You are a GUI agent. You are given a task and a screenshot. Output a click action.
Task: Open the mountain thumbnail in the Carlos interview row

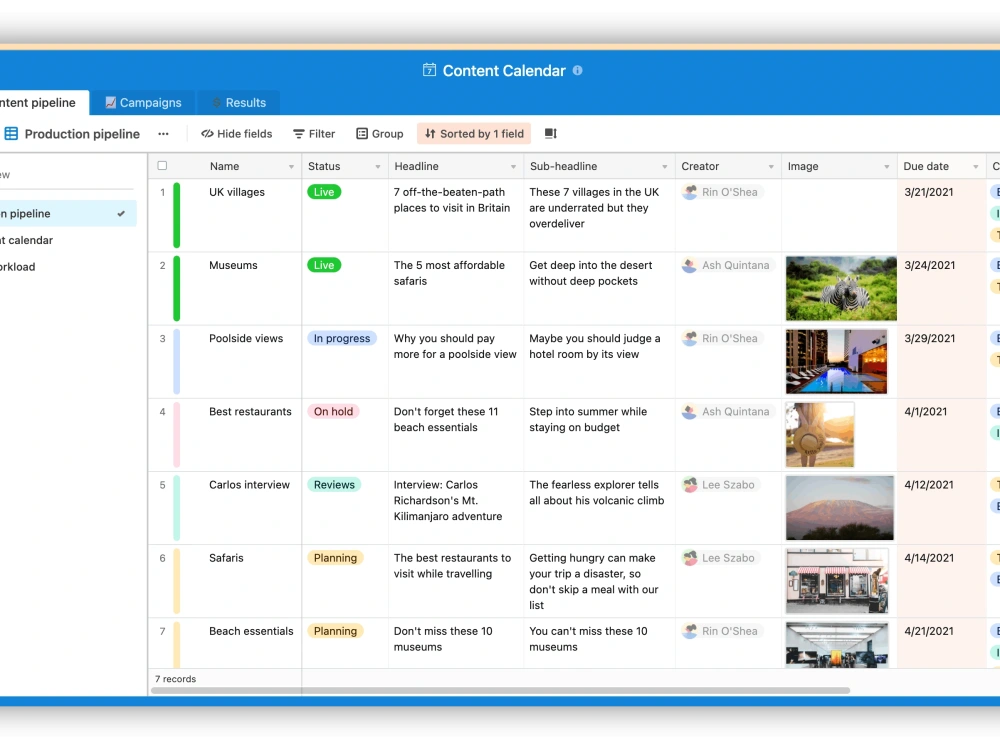pyautogui.click(x=839, y=508)
